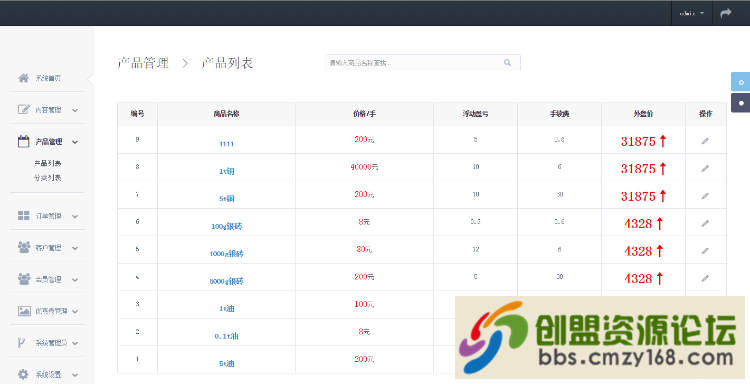Click the 产品列表 breadcrumb heading
The image size is (750, 384).
click(227, 63)
